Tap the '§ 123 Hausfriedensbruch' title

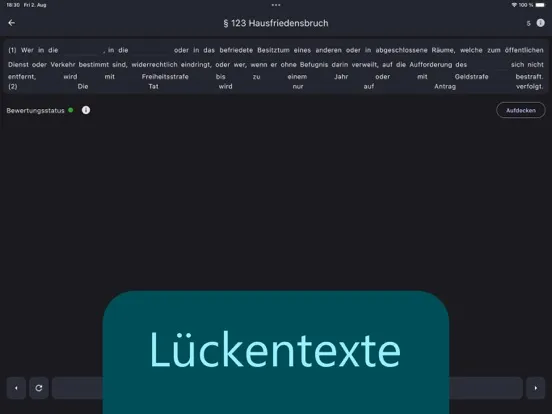pyautogui.click(x=276, y=23)
